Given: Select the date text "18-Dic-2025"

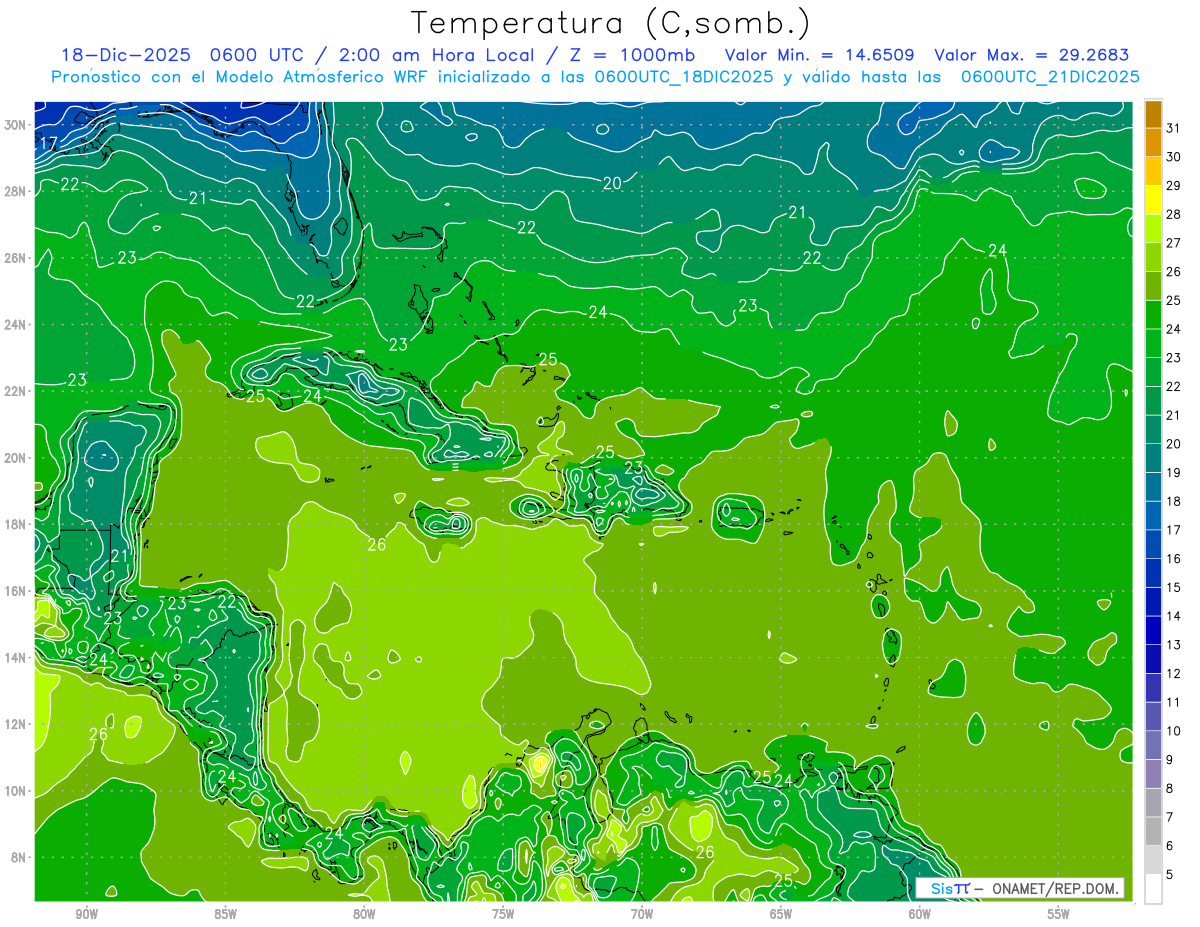Looking at the screenshot, I should (126, 55).
